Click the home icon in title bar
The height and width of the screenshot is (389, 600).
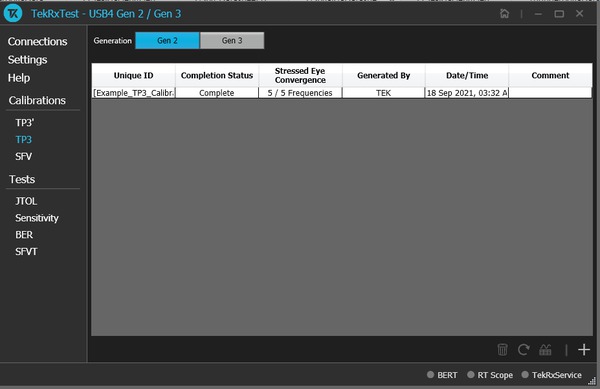point(504,14)
